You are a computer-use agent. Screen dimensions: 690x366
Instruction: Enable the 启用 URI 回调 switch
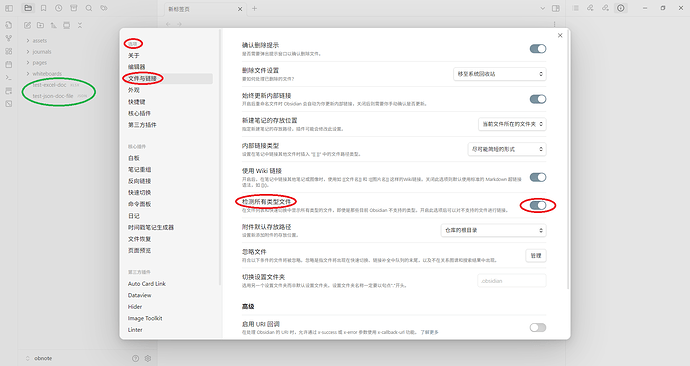[538, 328]
